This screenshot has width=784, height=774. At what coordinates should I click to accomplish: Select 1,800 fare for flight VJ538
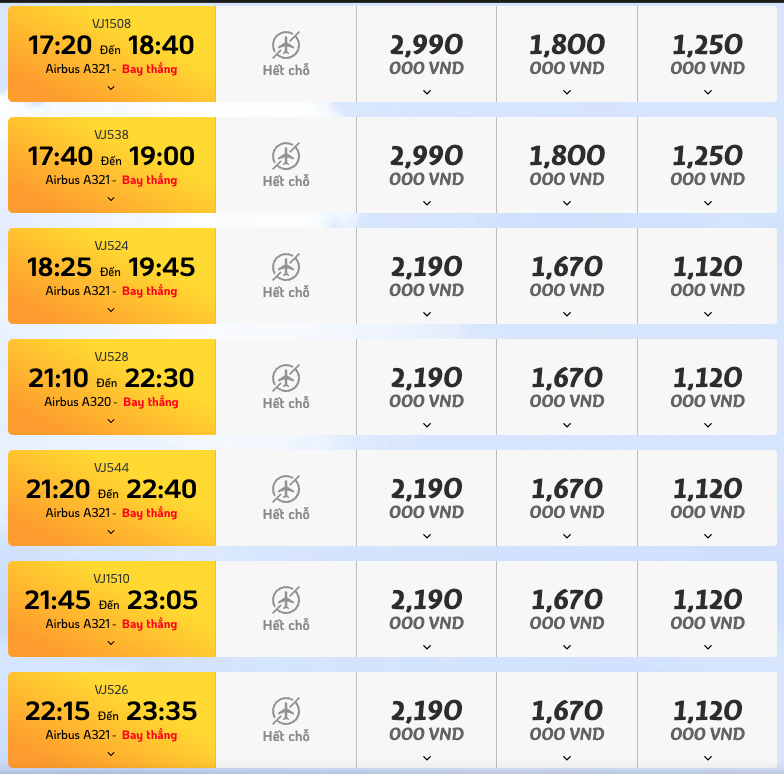point(567,165)
